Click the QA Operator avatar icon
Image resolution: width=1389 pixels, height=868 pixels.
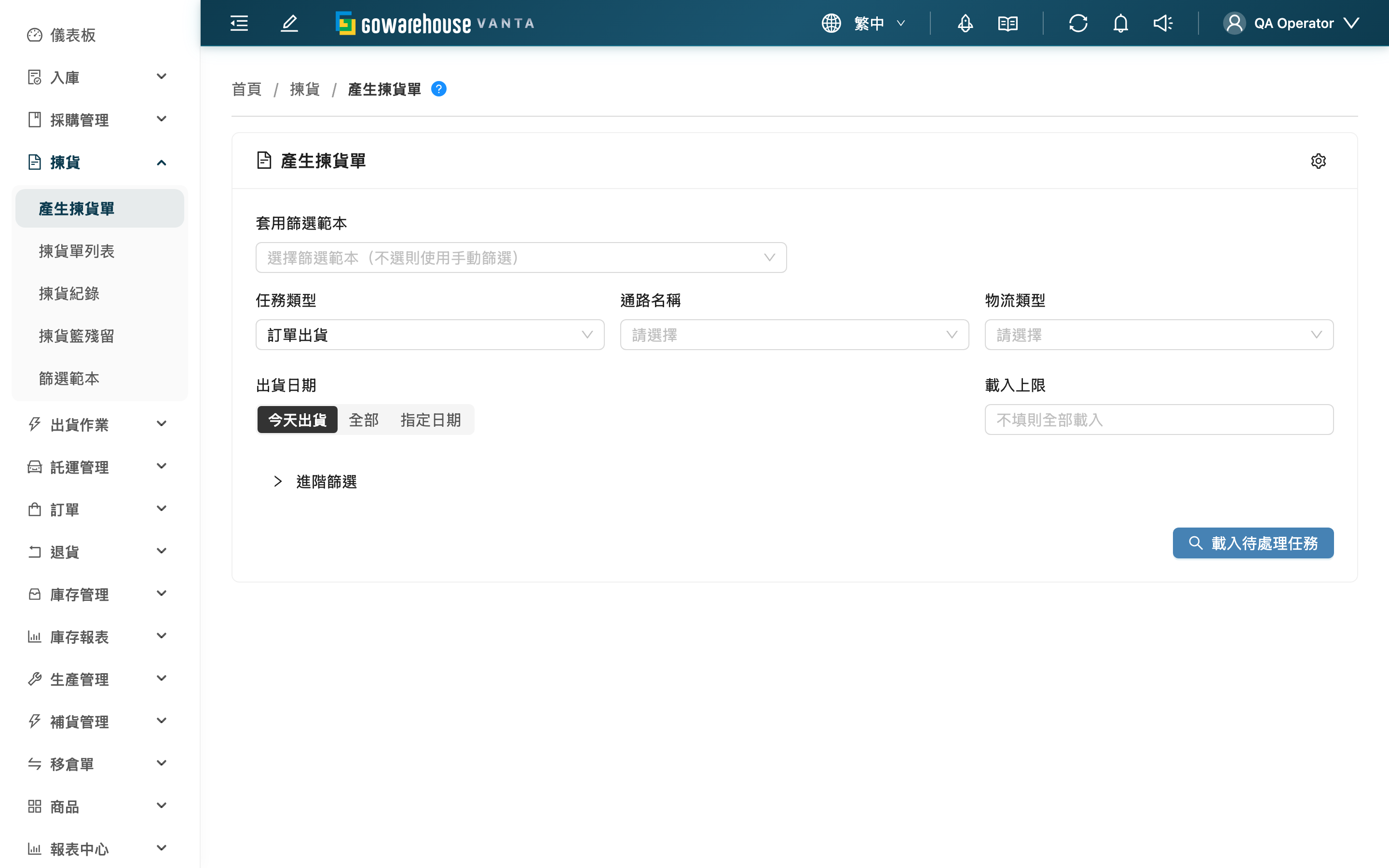pyautogui.click(x=1234, y=24)
